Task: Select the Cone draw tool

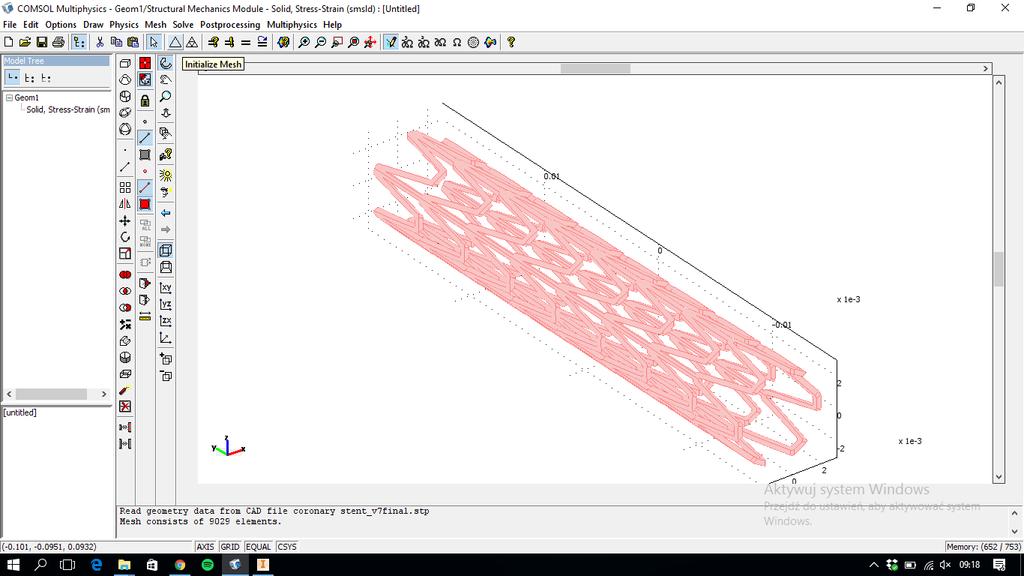Action: tap(125, 80)
